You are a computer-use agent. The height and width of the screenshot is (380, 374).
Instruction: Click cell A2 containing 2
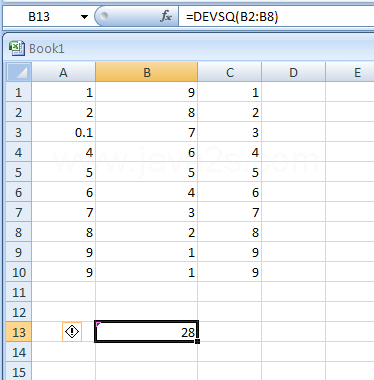pos(64,112)
